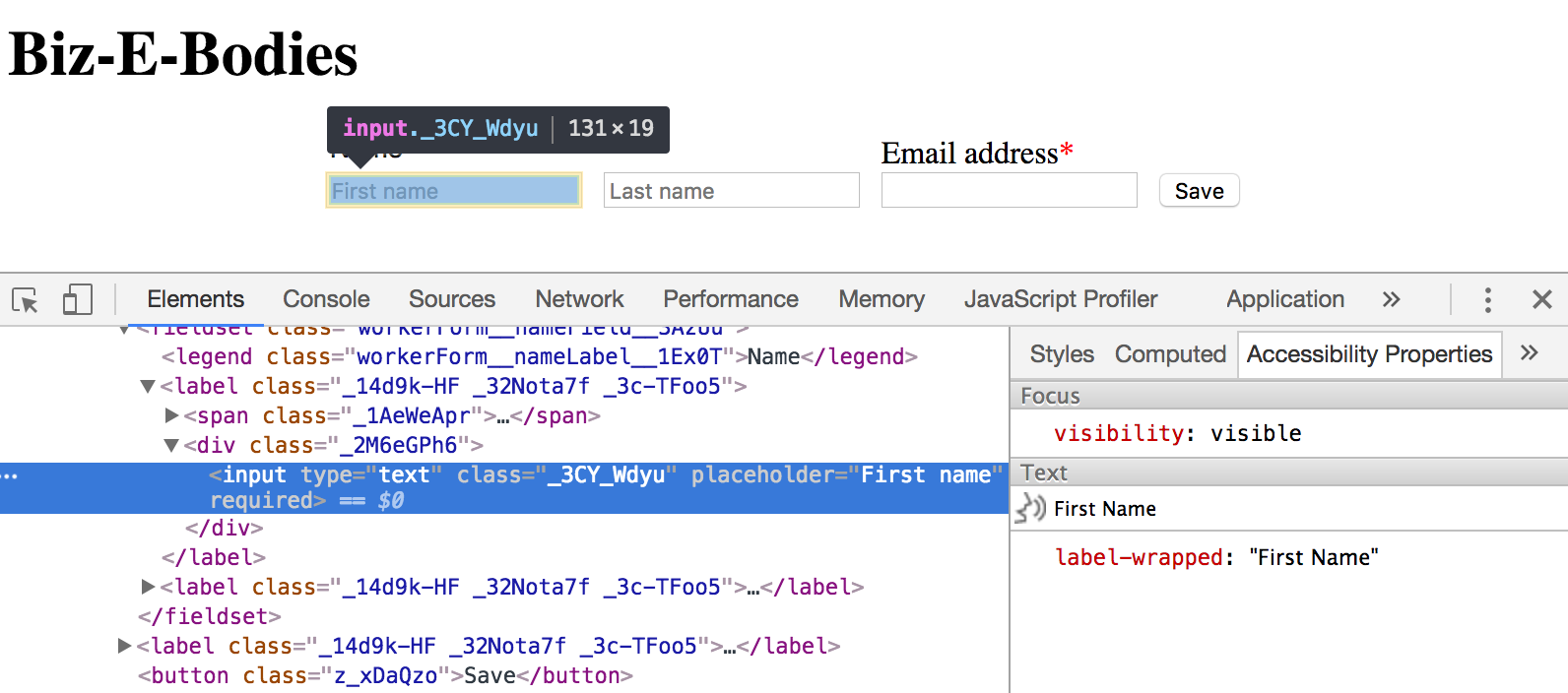
Task: Select the highlighted input _3CY_Wdyu row
Action: (x=504, y=487)
